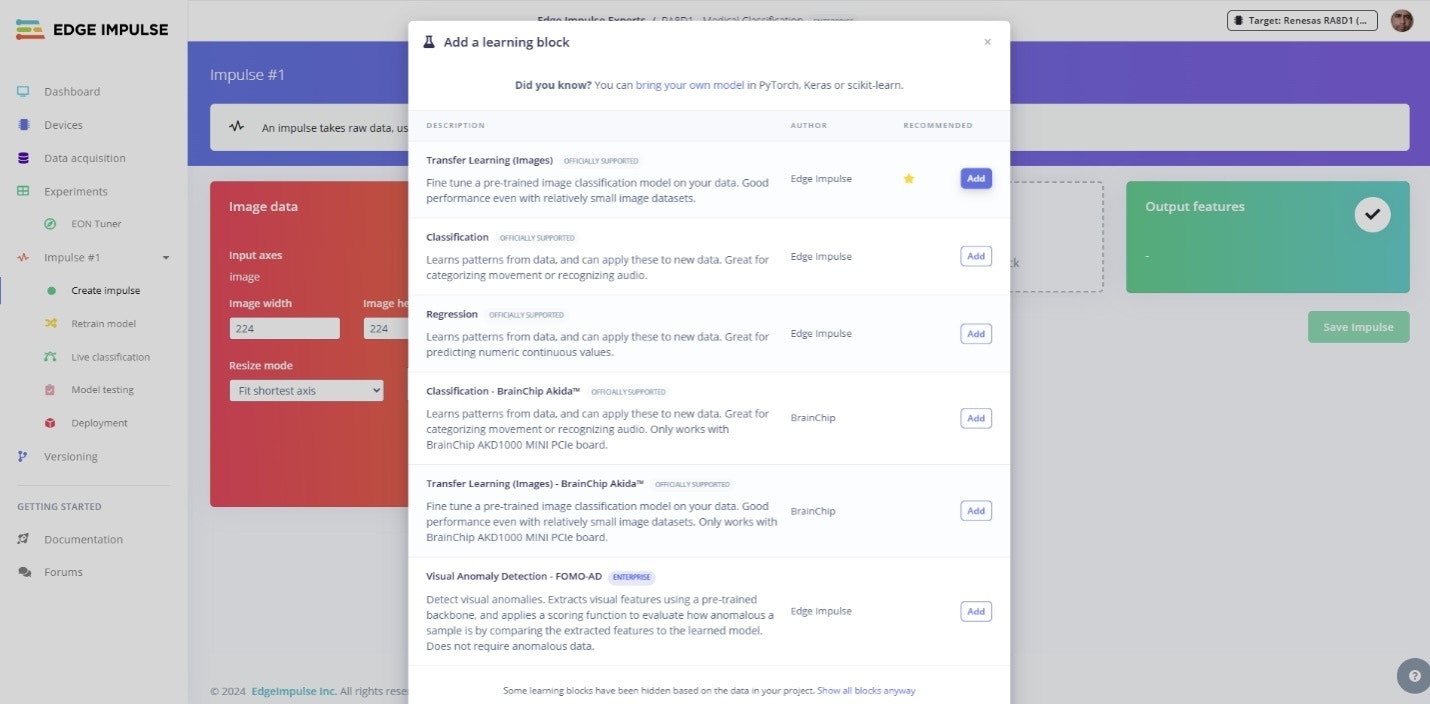Click the EdgeImpulse Inc. footer link
The height and width of the screenshot is (704, 1430).
pyautogui.click(x=294, y=691)
